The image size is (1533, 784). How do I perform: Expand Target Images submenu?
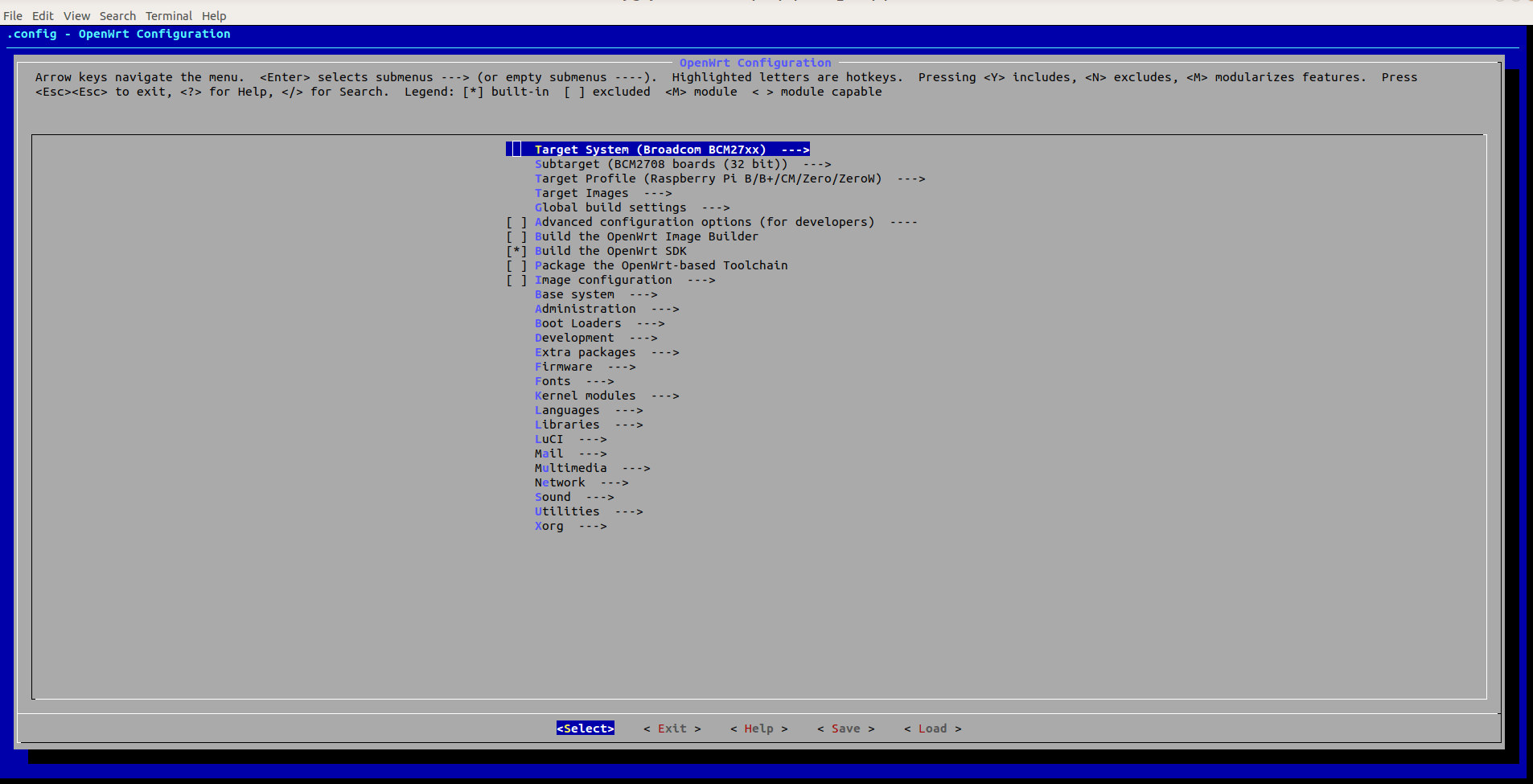pyautogui.click(x=603, y=193)
